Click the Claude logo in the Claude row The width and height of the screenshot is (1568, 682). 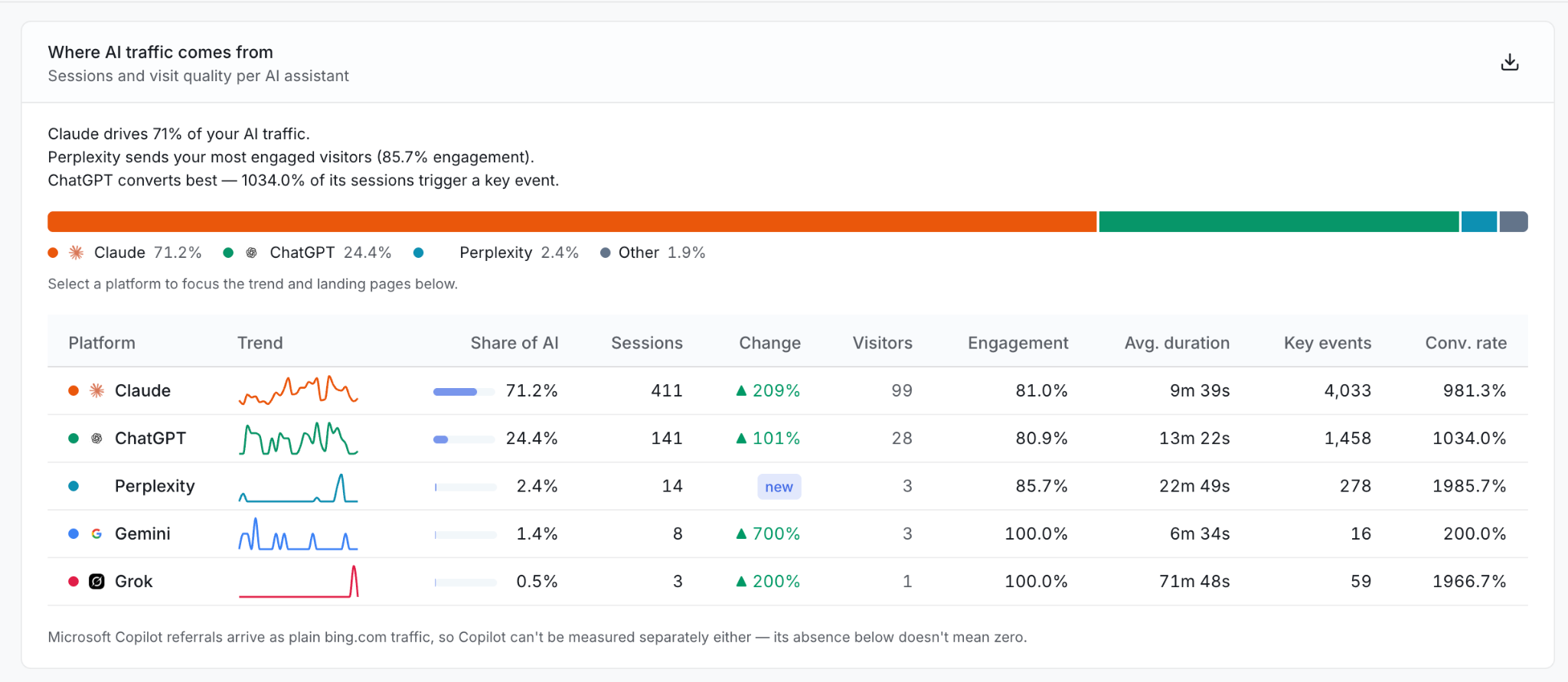tap(96, 390)
